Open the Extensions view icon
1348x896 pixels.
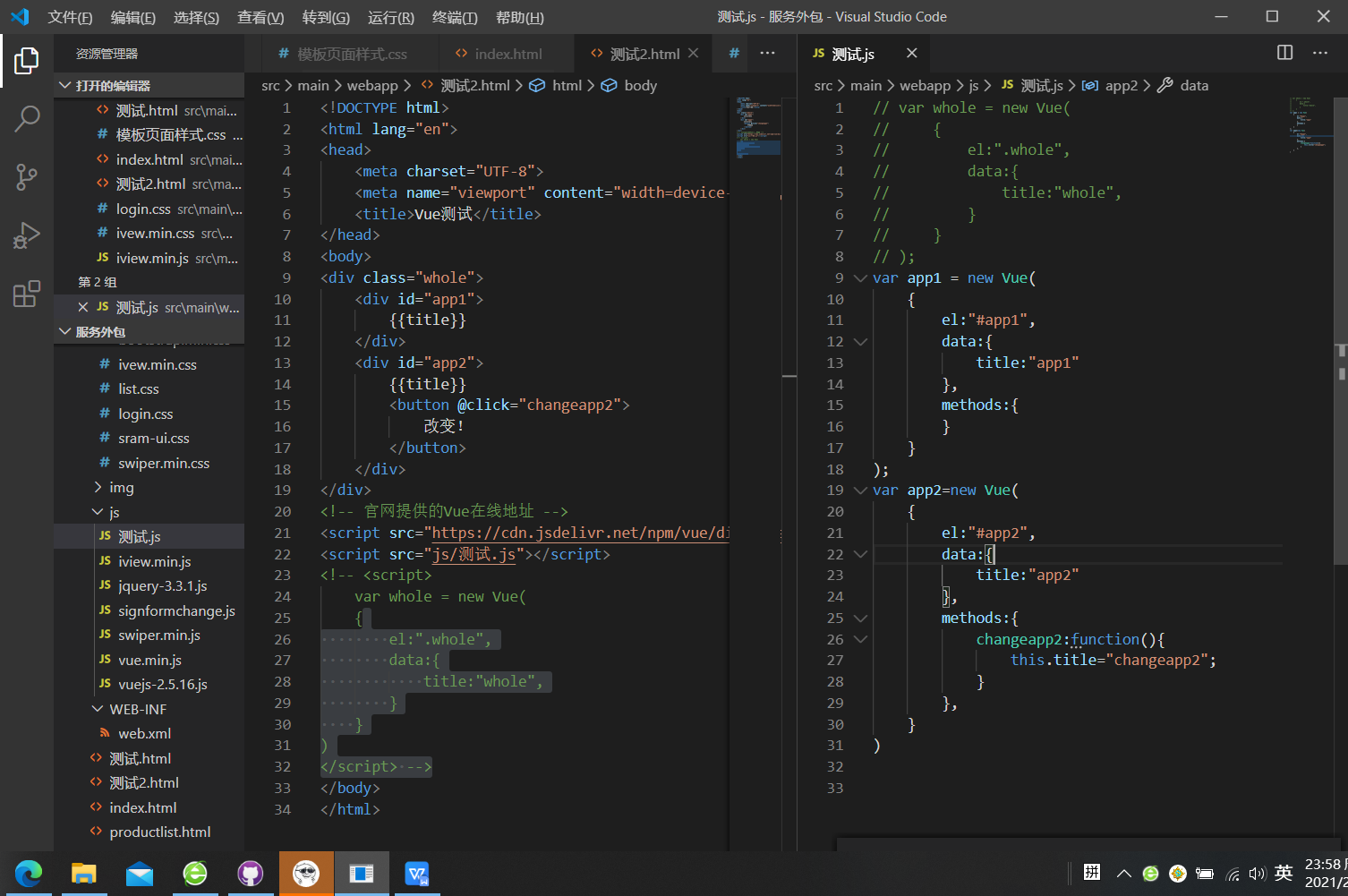(x=27, y=294)
